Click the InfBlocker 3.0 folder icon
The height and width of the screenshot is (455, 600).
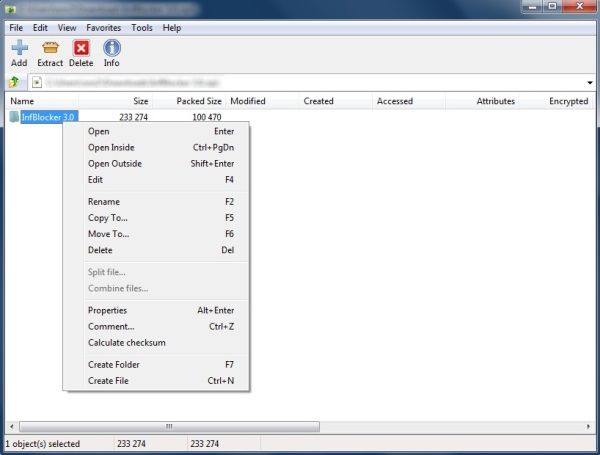(14, 117)
